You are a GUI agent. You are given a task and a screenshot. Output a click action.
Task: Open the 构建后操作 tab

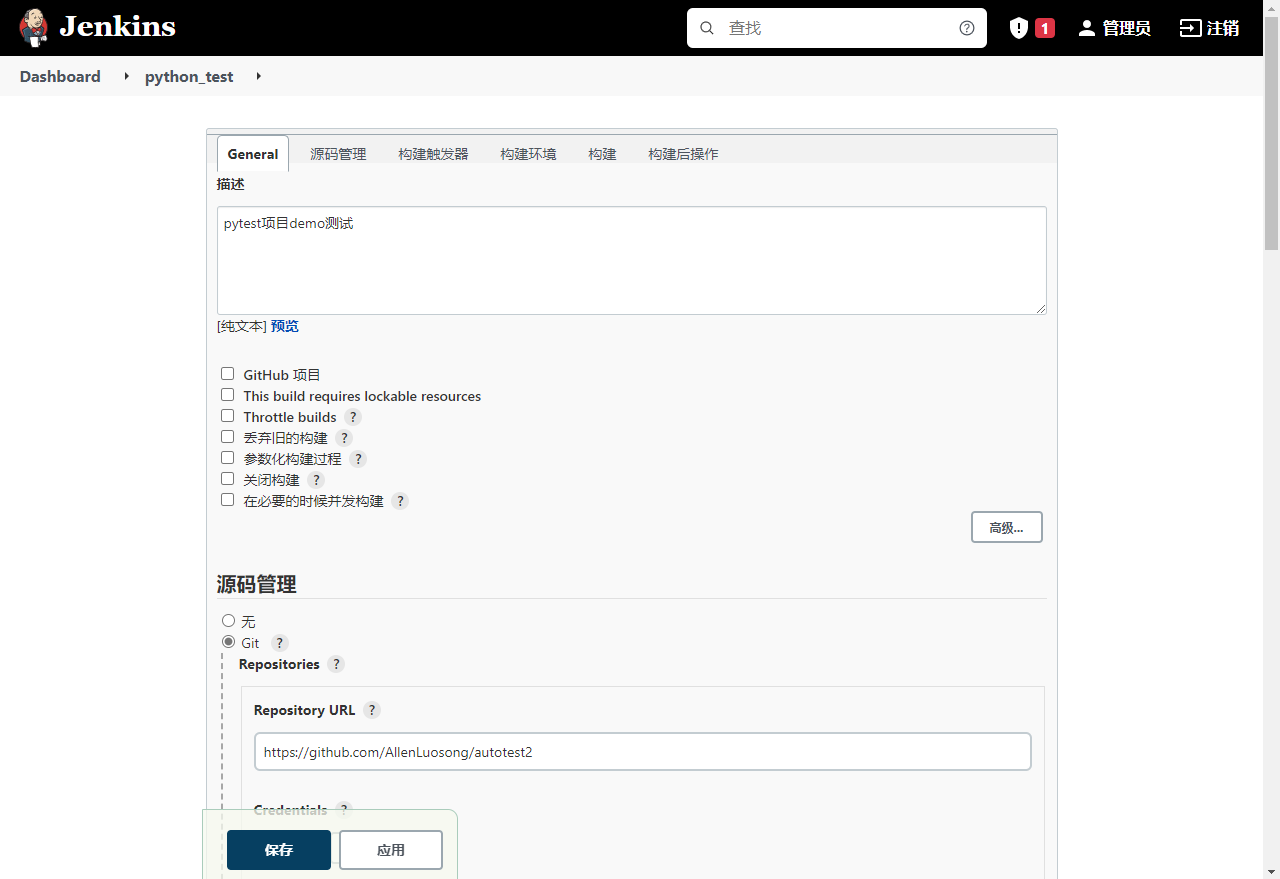point(683,153)
